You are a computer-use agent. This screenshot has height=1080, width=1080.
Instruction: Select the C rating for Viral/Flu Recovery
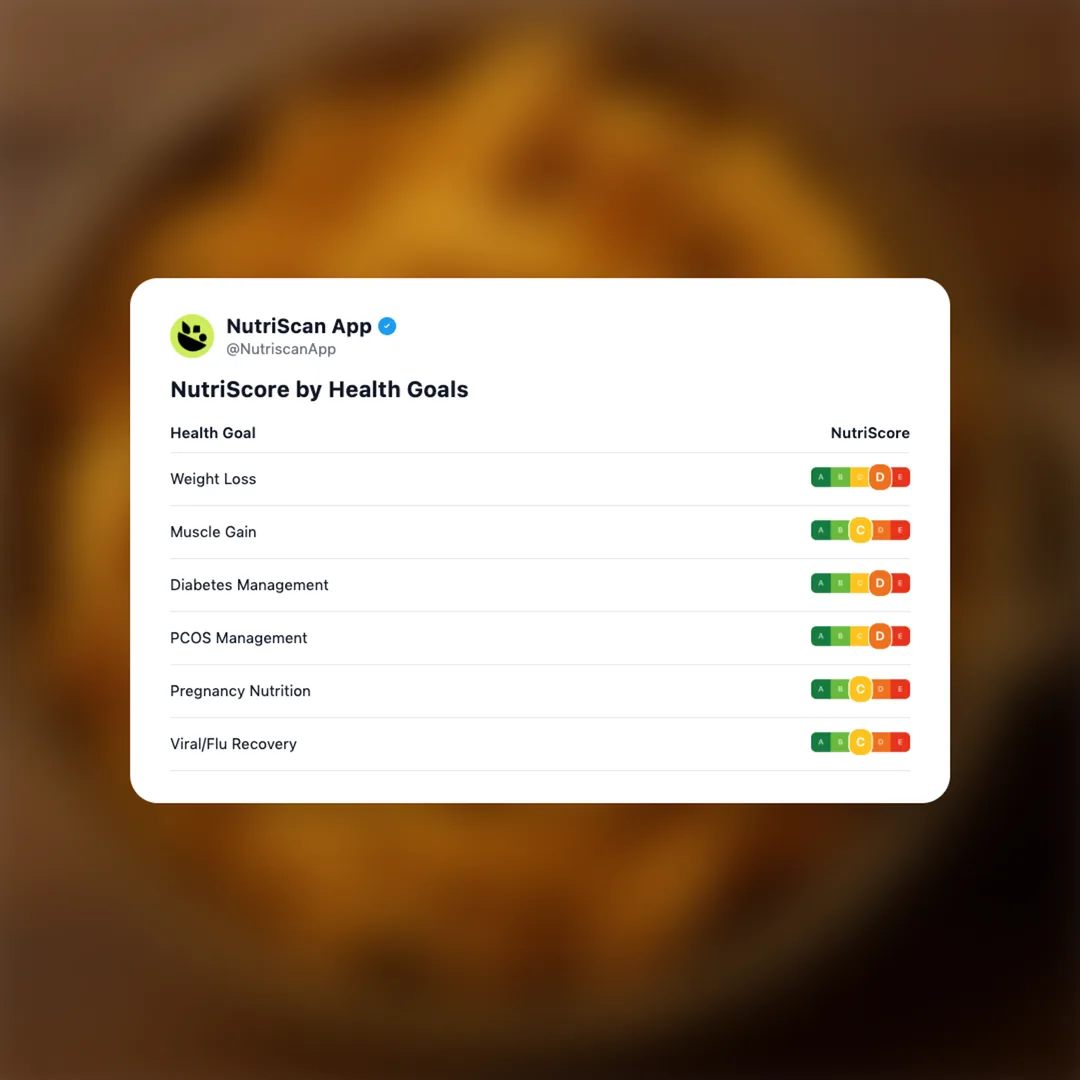pyautogui.click(x=860, y=742)
